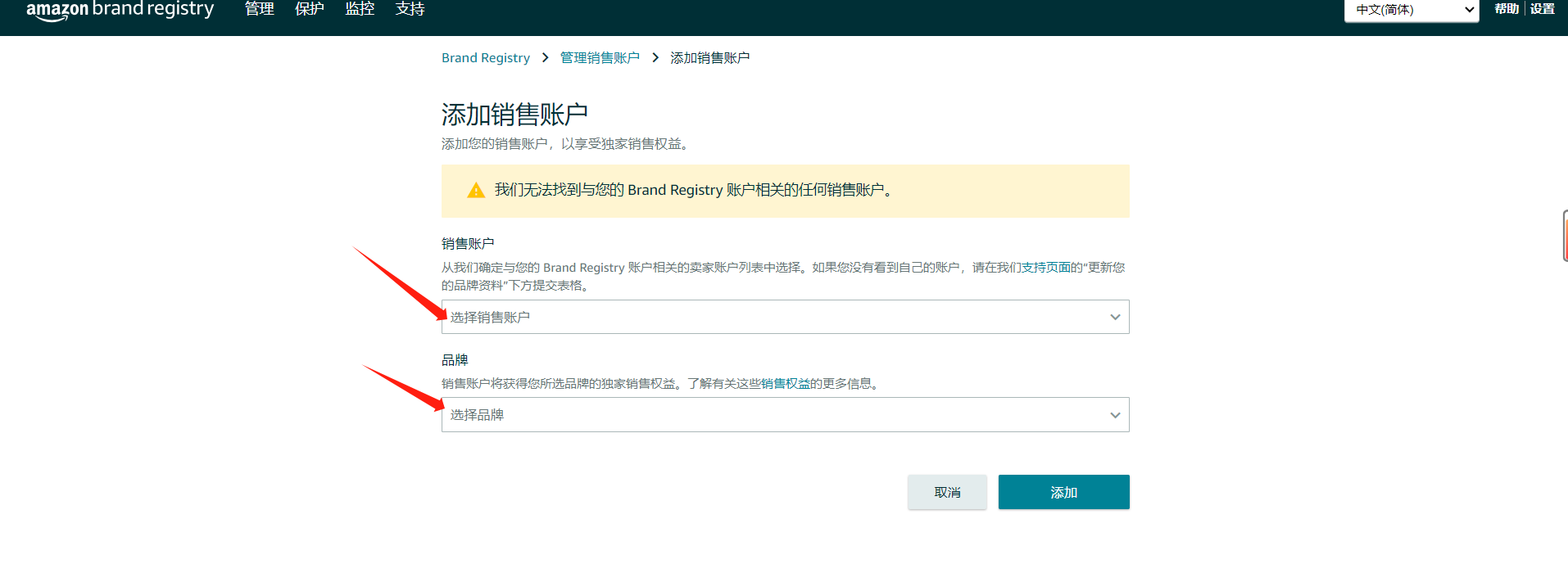The width and height of the screenshot is (1568, 564).
Task: Click the Amazon Brand Registry logo
Action: [120, 10]
